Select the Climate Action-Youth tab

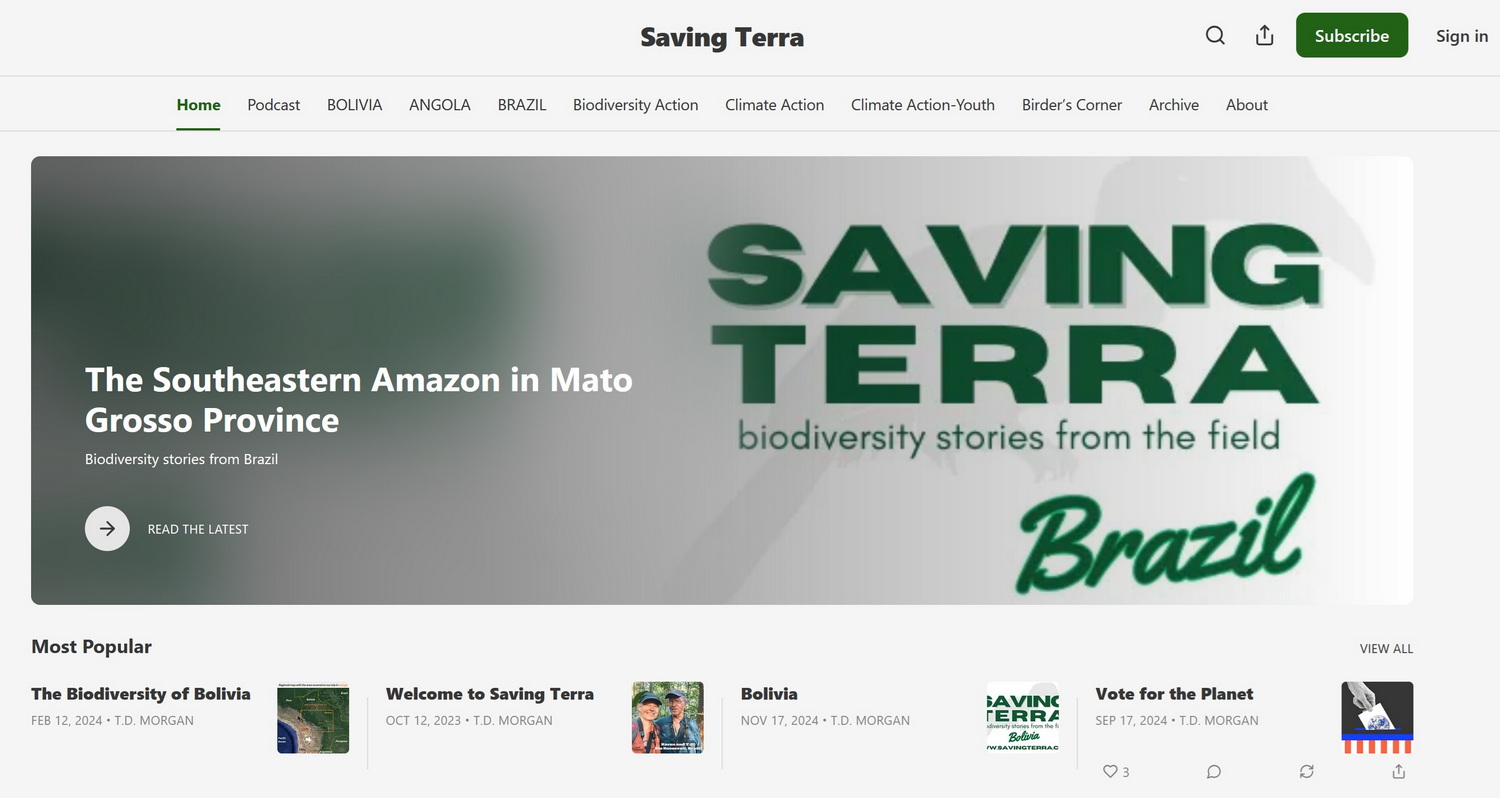tap(923, 105)
